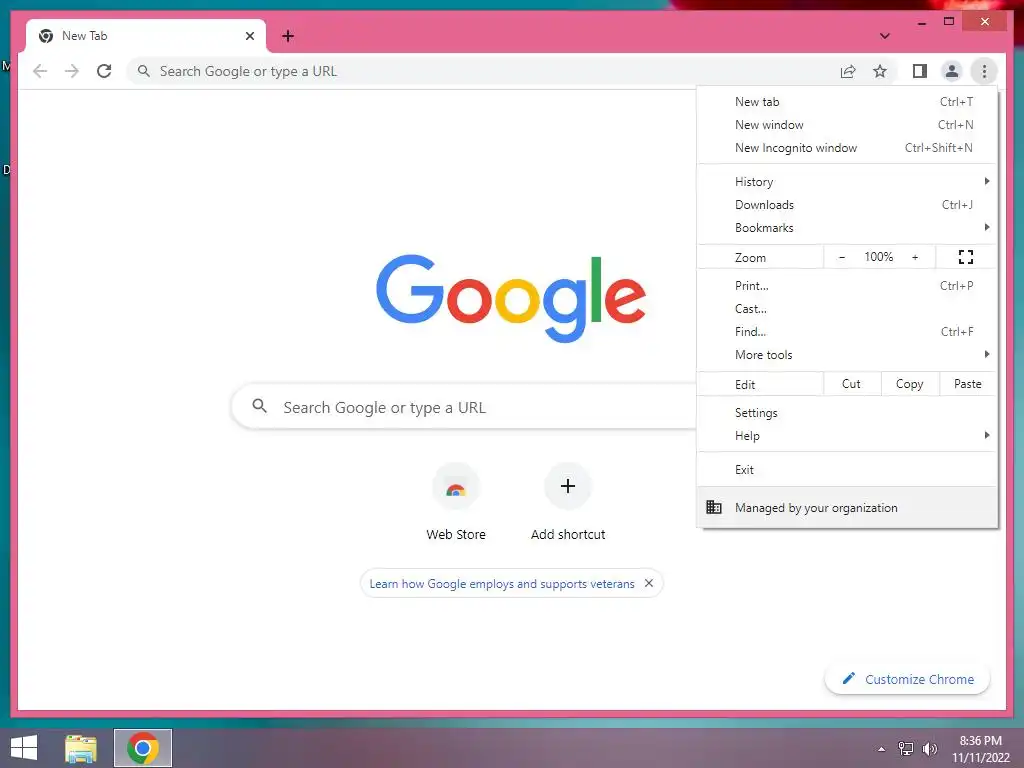Expand the More tools submenu

pos(847,355)
